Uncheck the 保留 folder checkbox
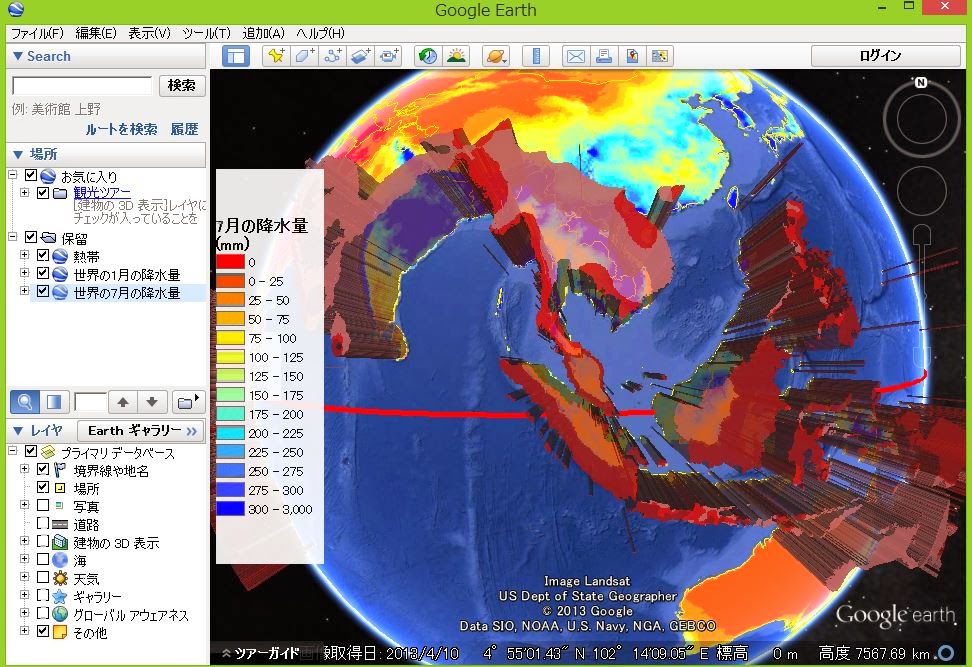972x667 pixels. pos(31,237)
